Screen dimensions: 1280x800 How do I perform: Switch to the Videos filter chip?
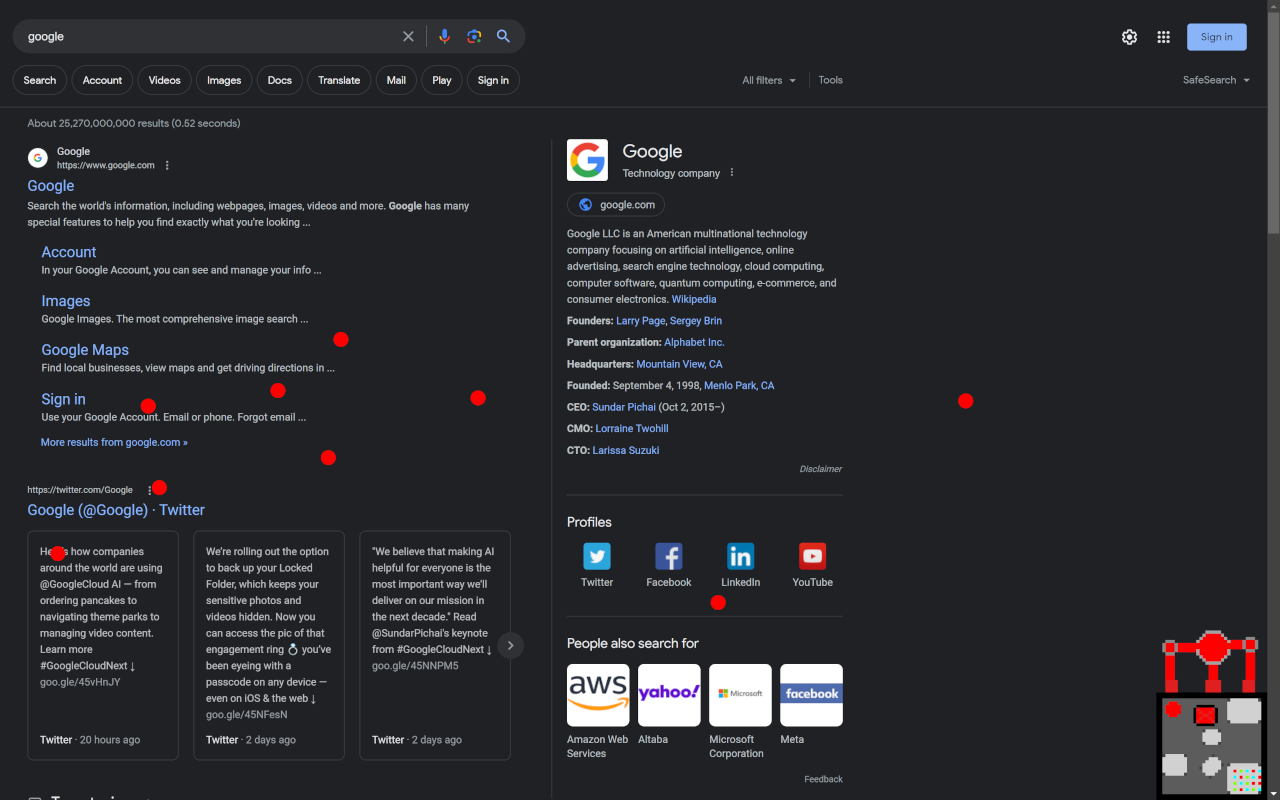pyautogui.click(x=165, y=80)
